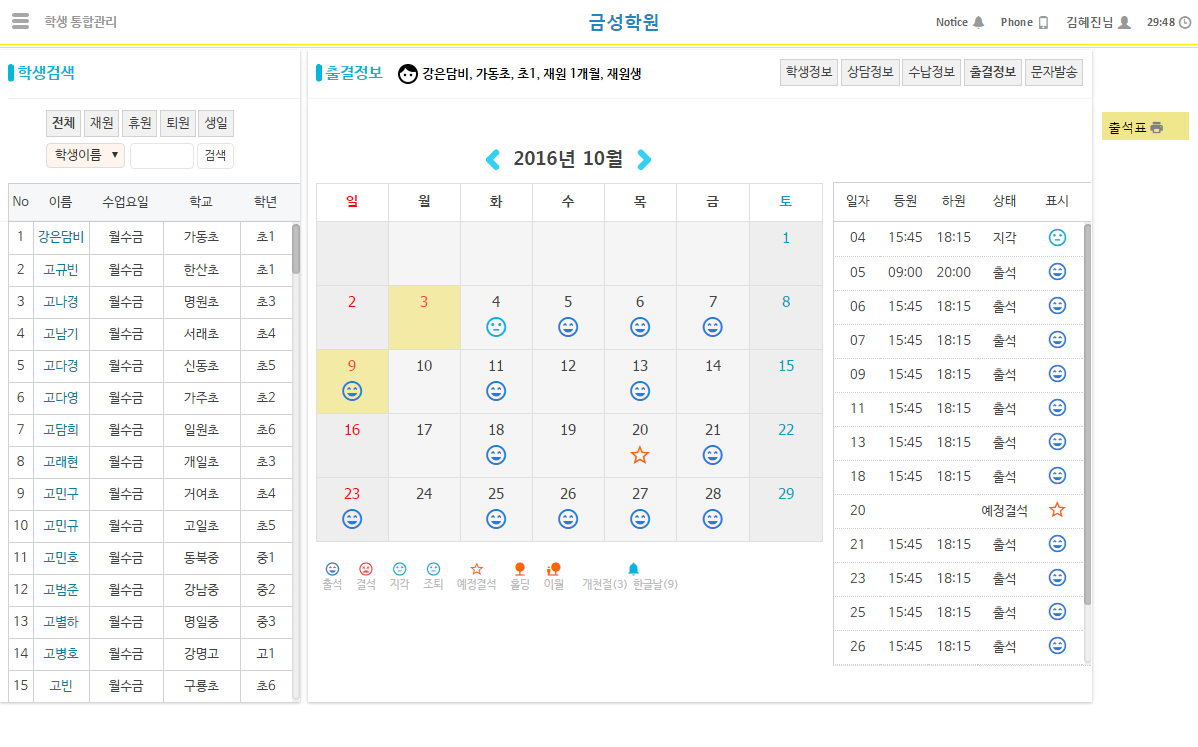
Task: Go to previous month arrow
Action: 493,160
